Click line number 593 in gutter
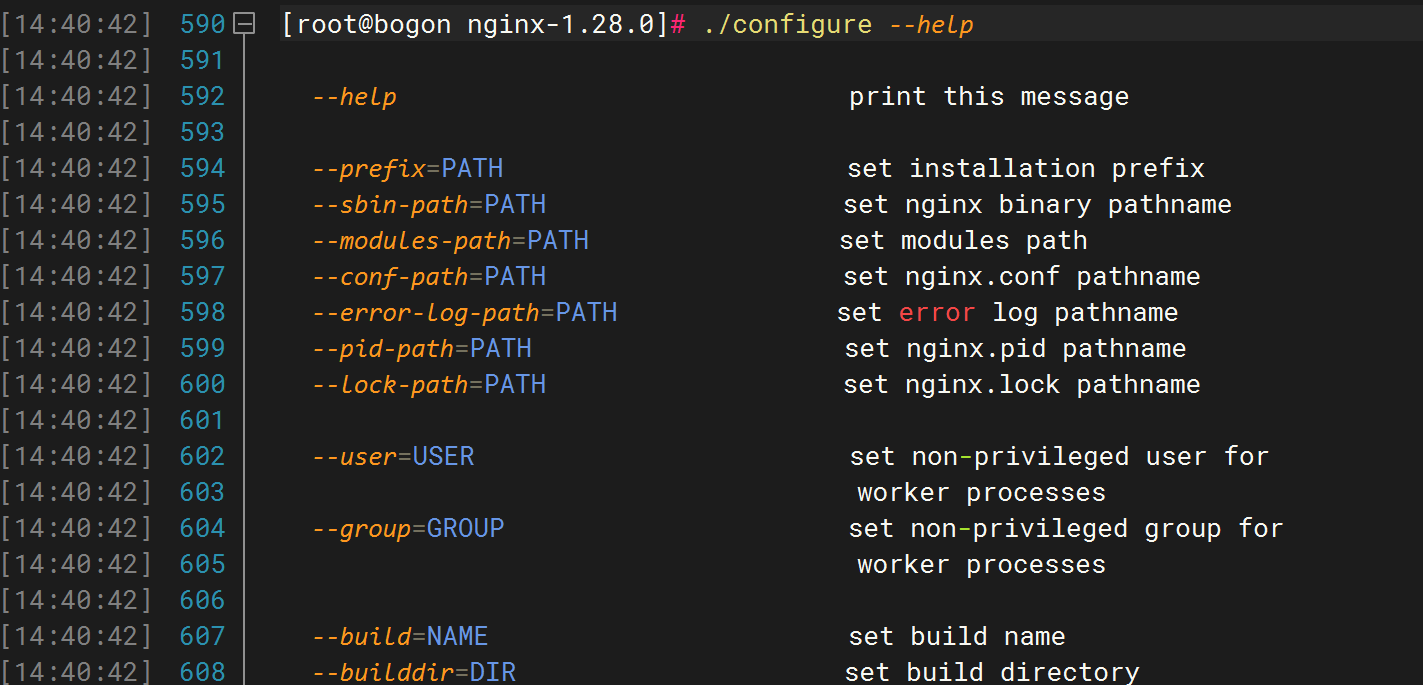1423x685 pixels. (x=203, y=132)
